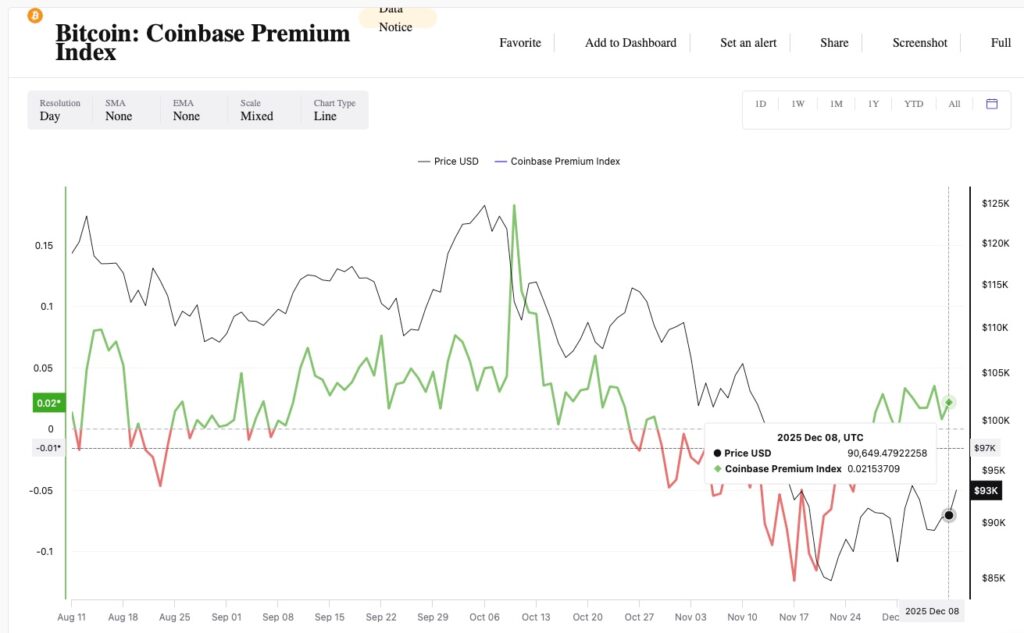Take a chart Screenshot

point(919,43)
